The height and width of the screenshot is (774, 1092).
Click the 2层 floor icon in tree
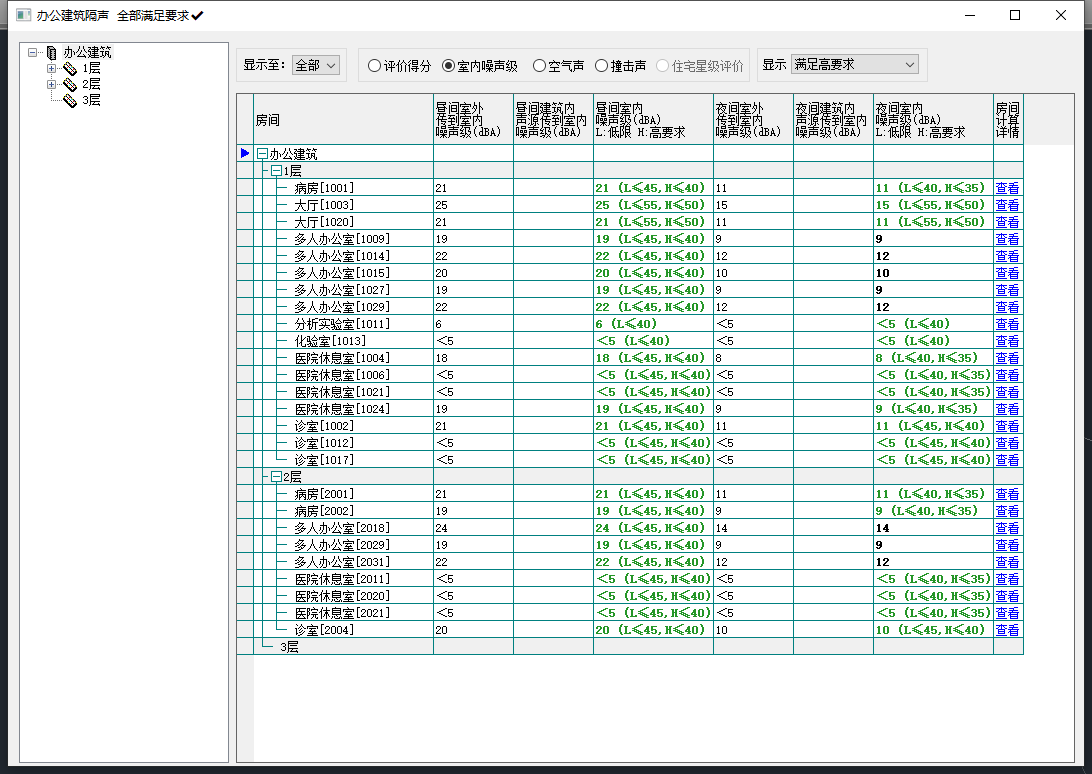pos(70,84)
